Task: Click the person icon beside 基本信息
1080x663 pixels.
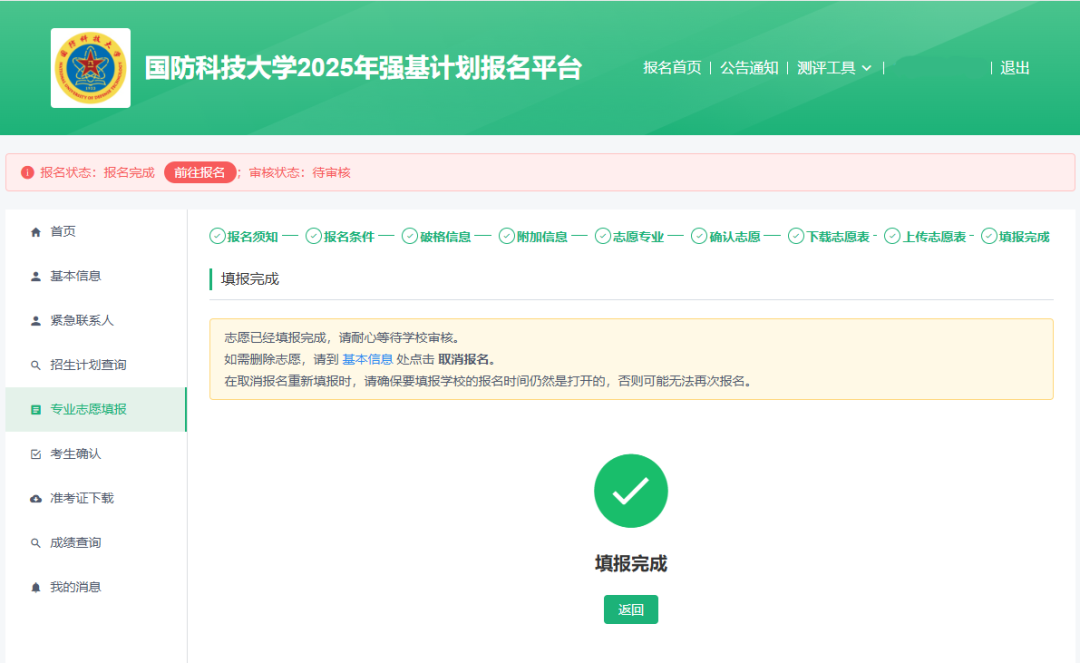Action: [36, 277]
